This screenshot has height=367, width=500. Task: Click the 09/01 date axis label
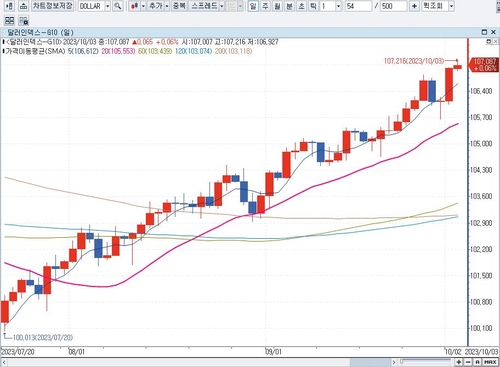tap(273, 352)
